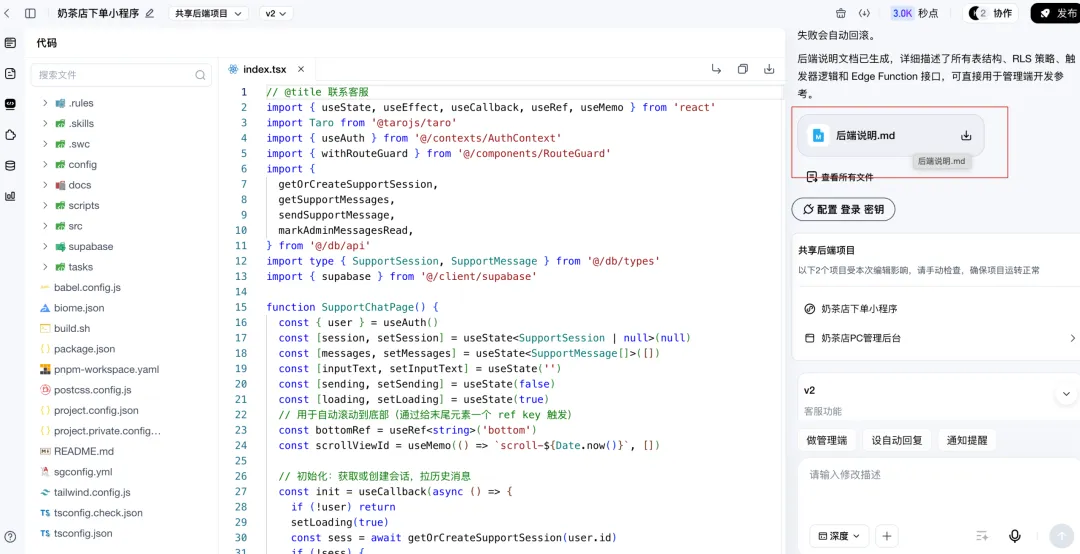Expand the docs folder
Screen dimensions: 1080x554
45,185
